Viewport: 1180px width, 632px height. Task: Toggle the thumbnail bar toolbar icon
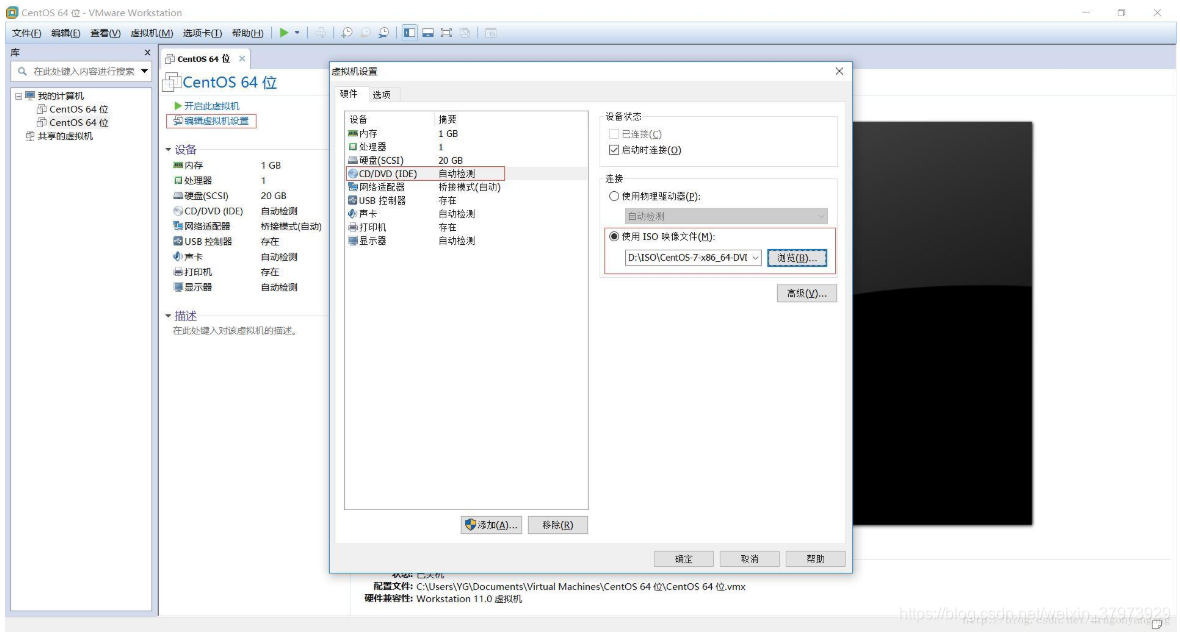tap(427, 32)
